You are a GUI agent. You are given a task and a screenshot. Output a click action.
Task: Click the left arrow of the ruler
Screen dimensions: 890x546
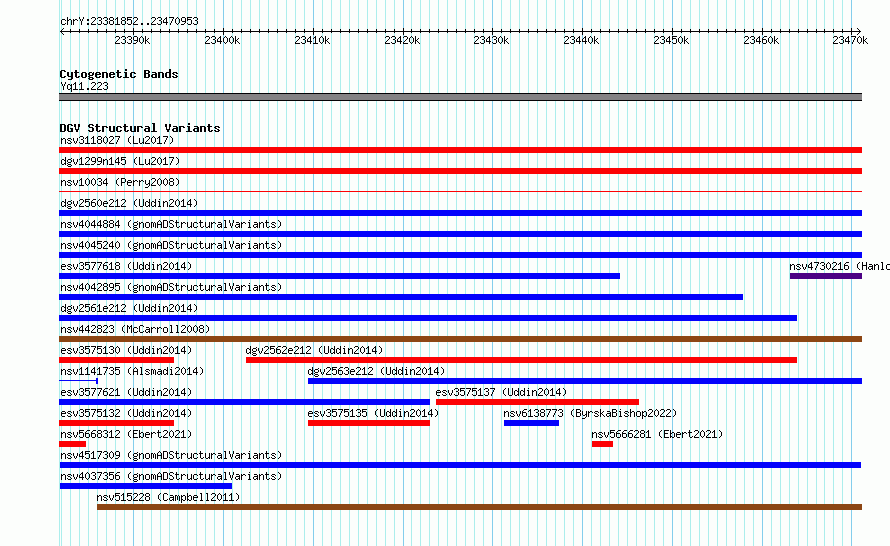point(62,31)
